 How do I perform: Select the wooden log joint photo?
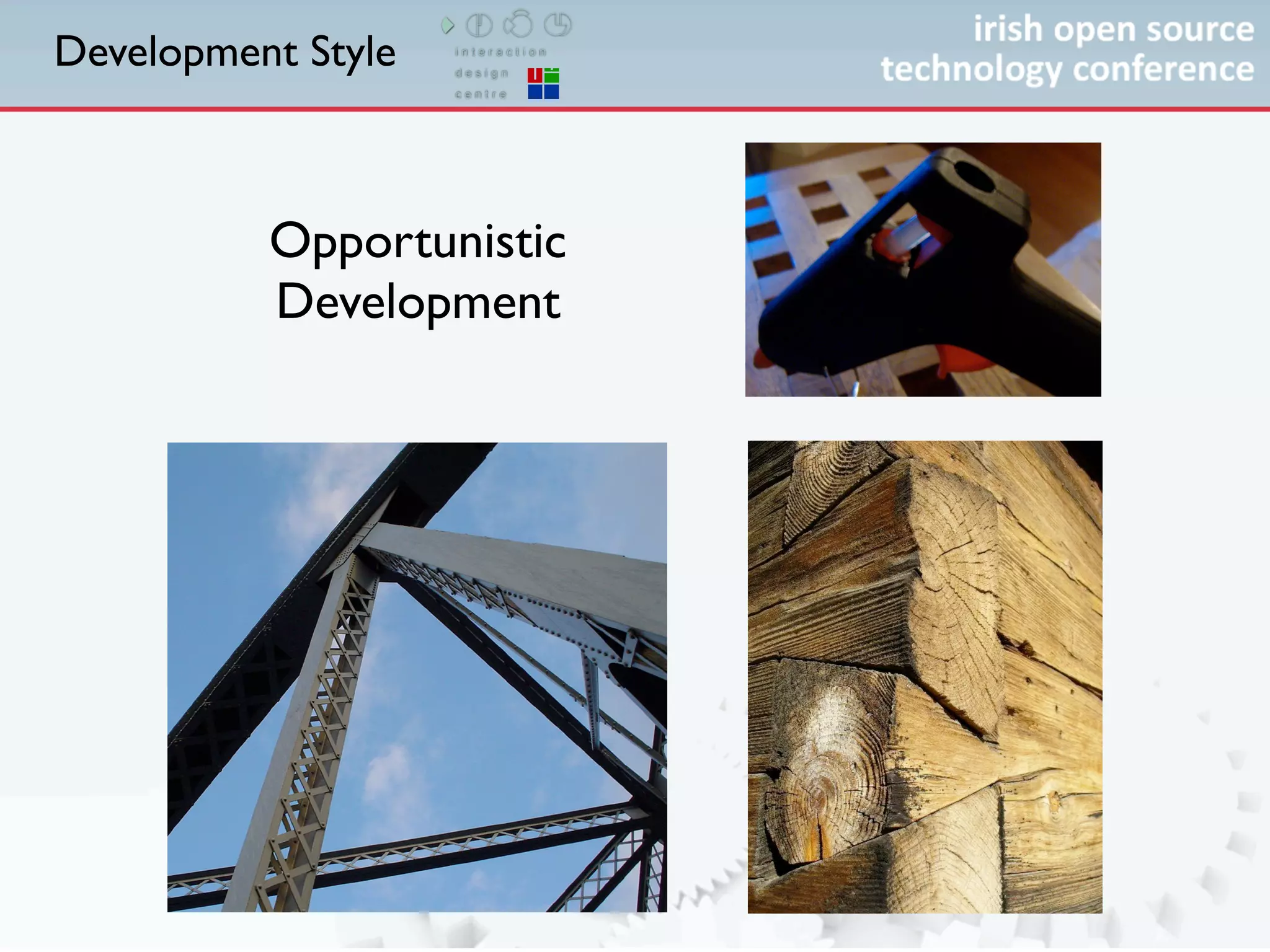click(925, 677)
